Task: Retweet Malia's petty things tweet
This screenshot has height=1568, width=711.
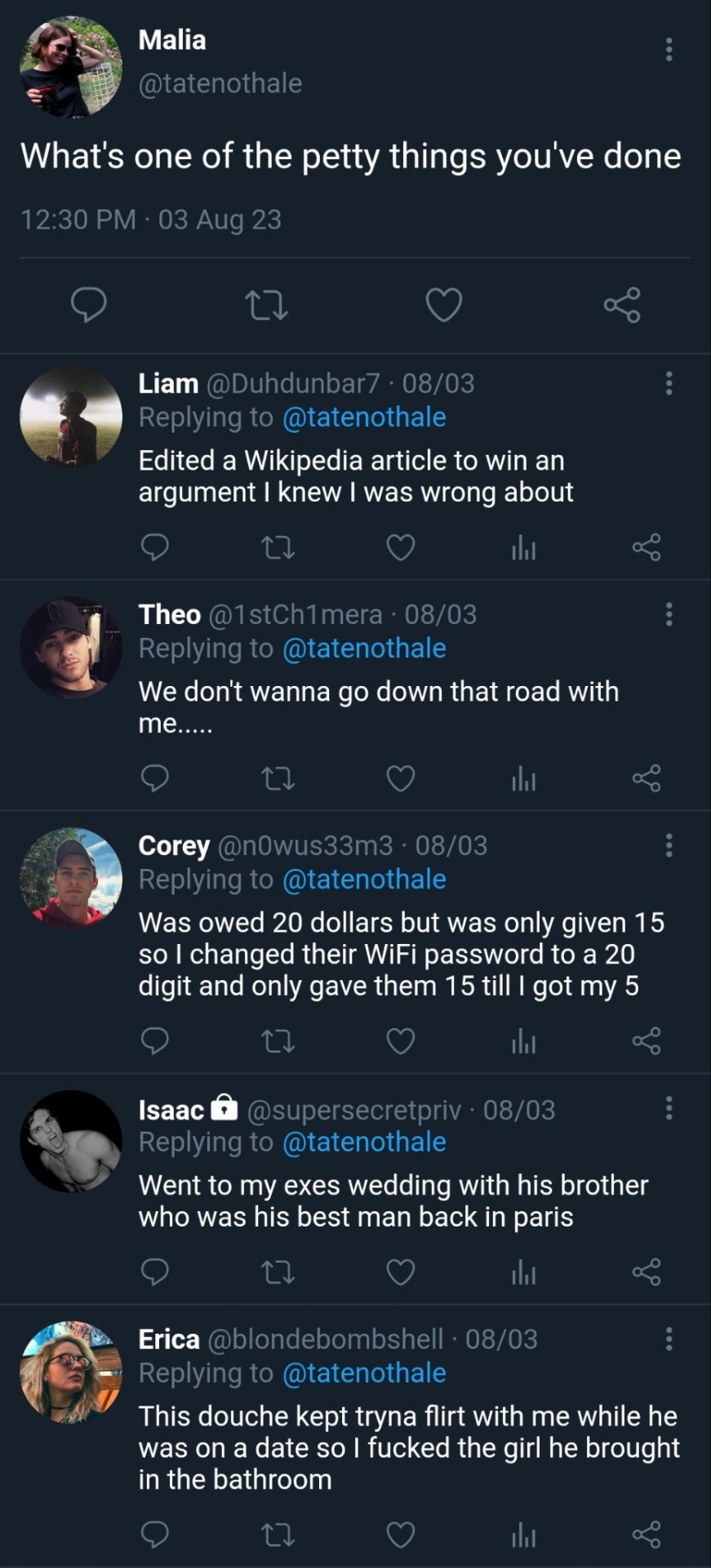Action: (x=266, y=305)
